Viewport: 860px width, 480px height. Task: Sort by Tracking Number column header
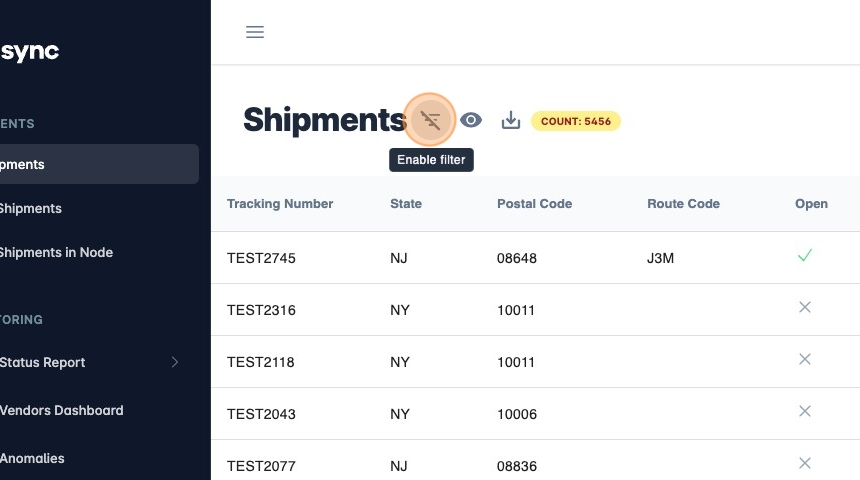[x=280, y=204]
